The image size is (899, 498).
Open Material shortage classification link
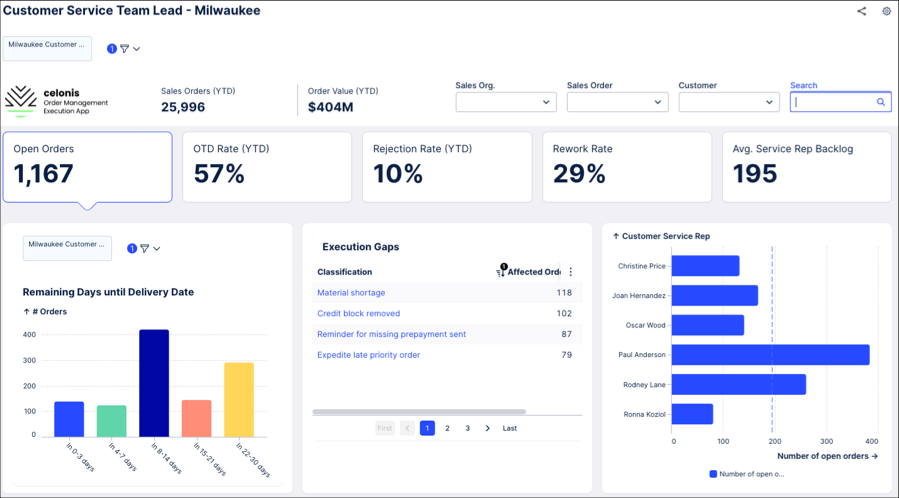[351, 292]
